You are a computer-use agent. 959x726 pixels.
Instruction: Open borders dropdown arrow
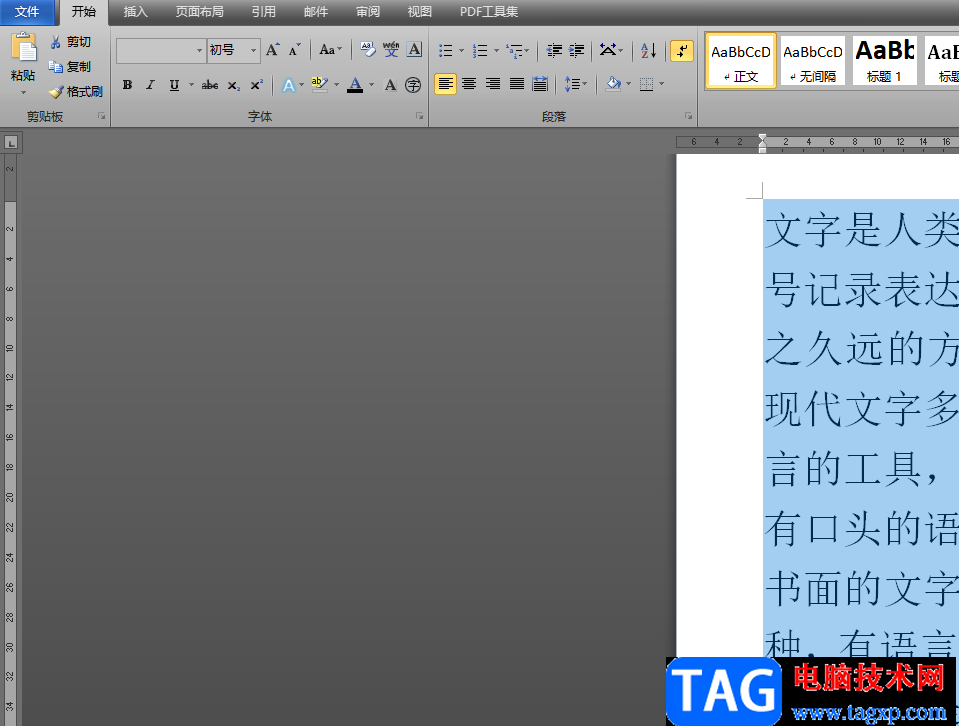[661, 84]
